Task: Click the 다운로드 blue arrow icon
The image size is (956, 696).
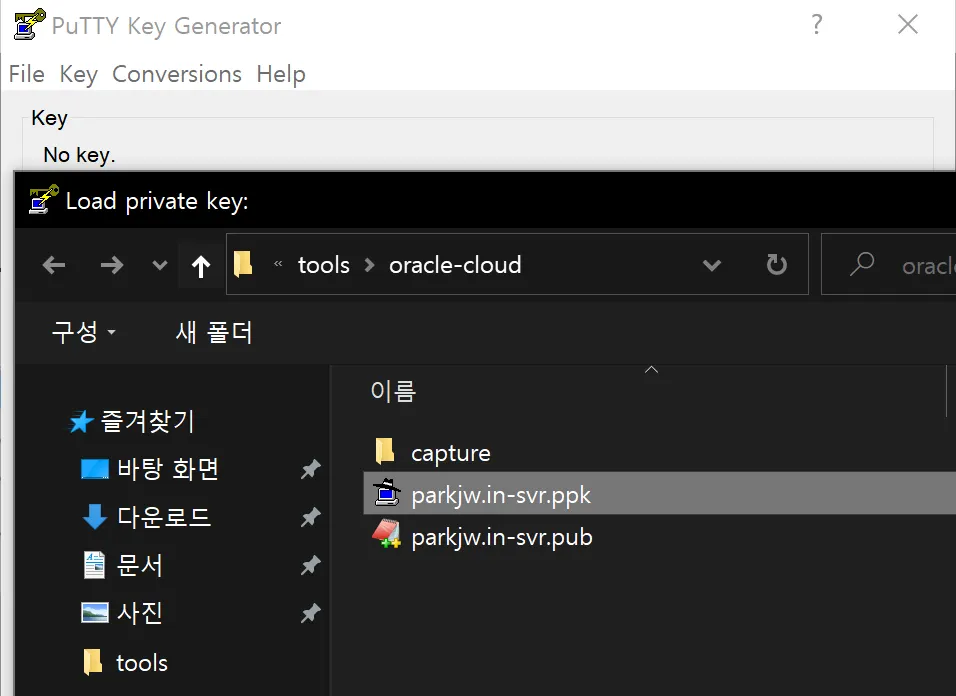Action: point(95,517)
